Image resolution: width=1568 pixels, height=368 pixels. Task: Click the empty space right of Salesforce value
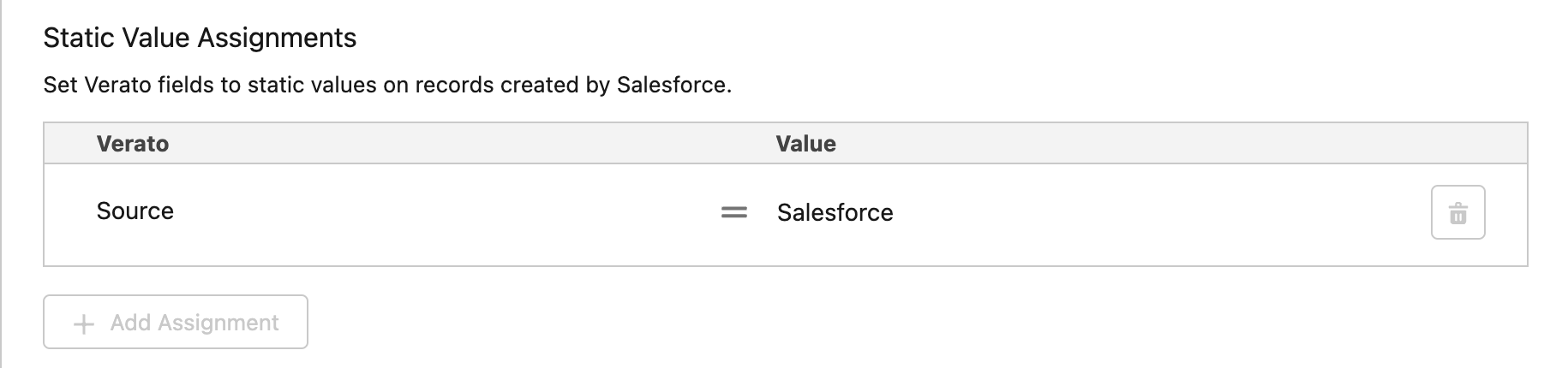(1157, 212)
